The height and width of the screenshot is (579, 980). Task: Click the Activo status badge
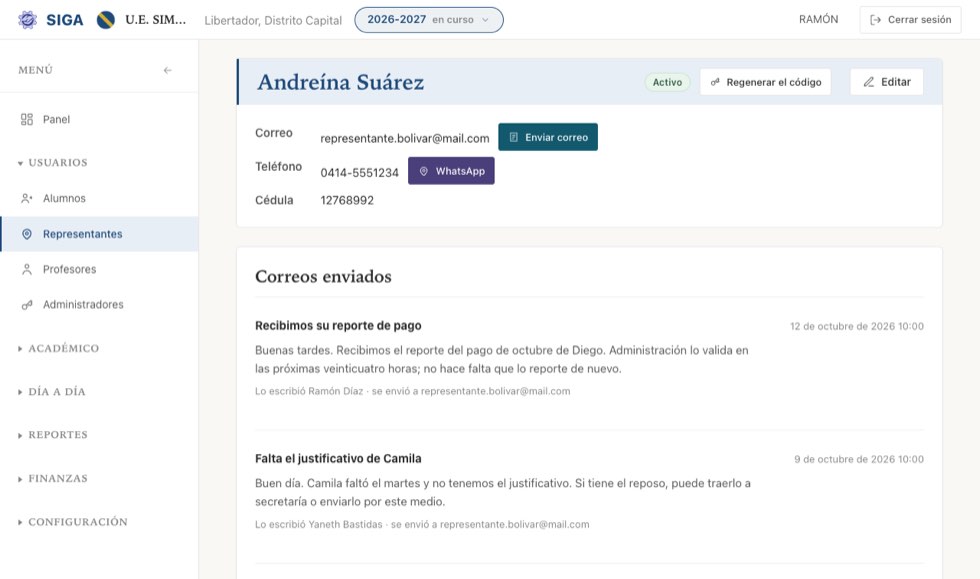coord(668,82)
